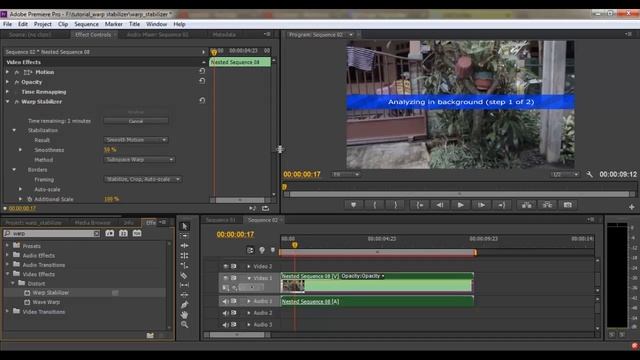Open the Result Smooth Motion dropdown
This screenshot has height=360, width=640.
click(136, 140)
